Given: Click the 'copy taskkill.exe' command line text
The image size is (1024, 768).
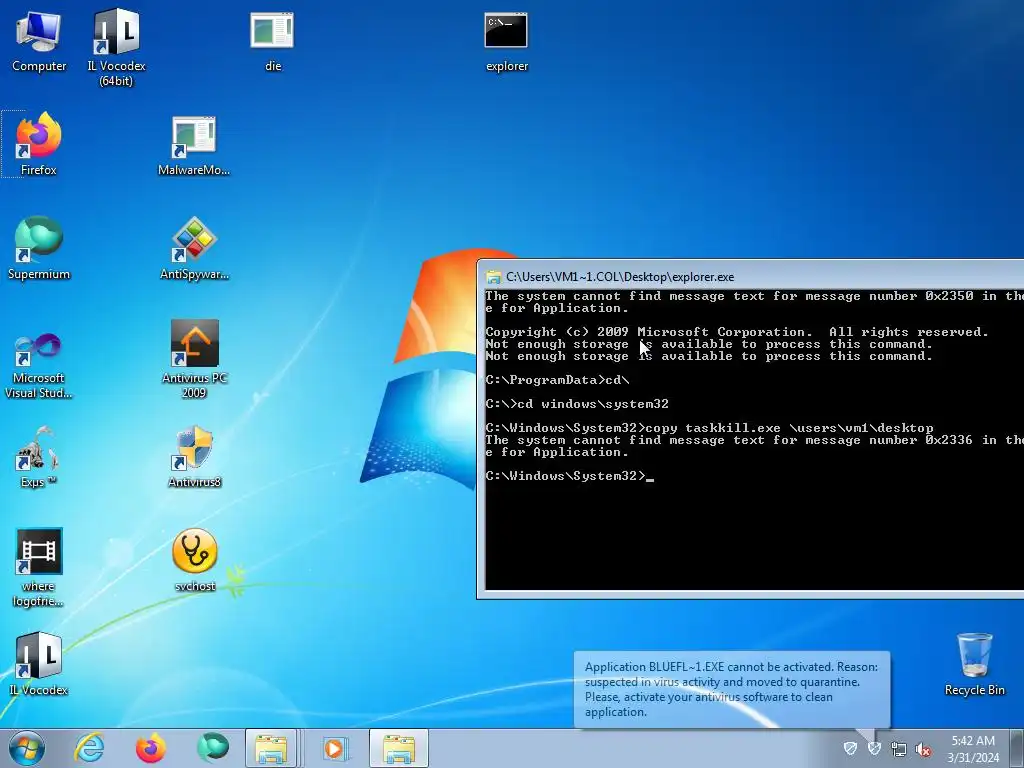Looking at the screenshot, I should pos(789,428).
